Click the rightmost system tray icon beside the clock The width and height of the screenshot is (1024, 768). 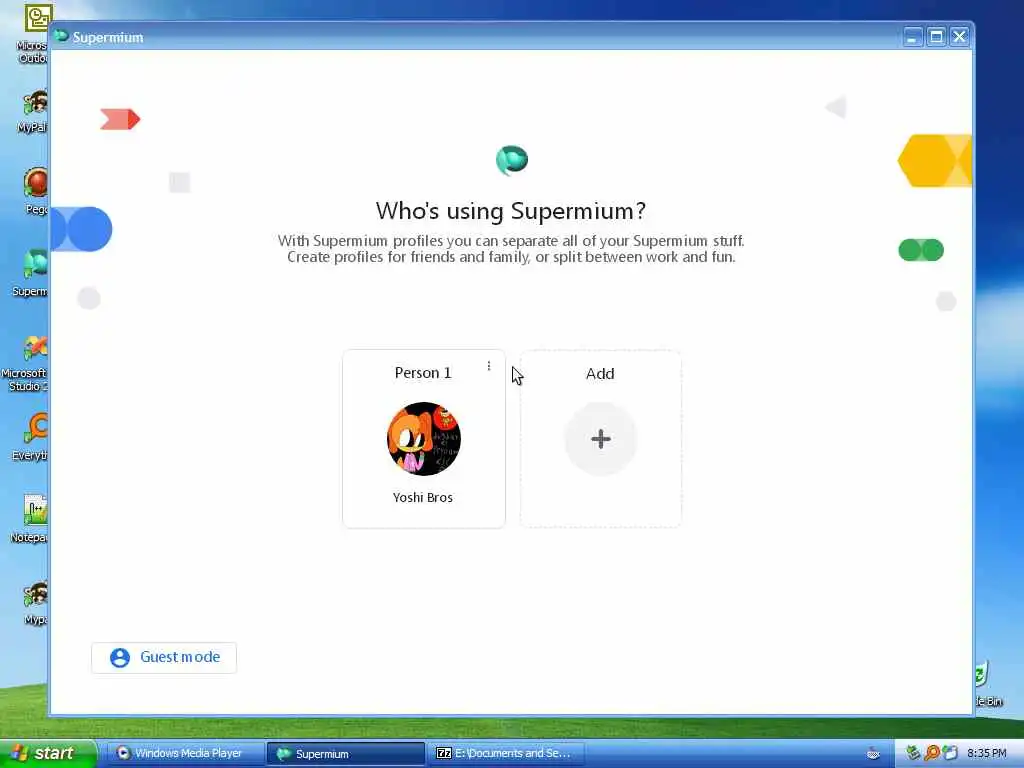(x=950, y=753)
